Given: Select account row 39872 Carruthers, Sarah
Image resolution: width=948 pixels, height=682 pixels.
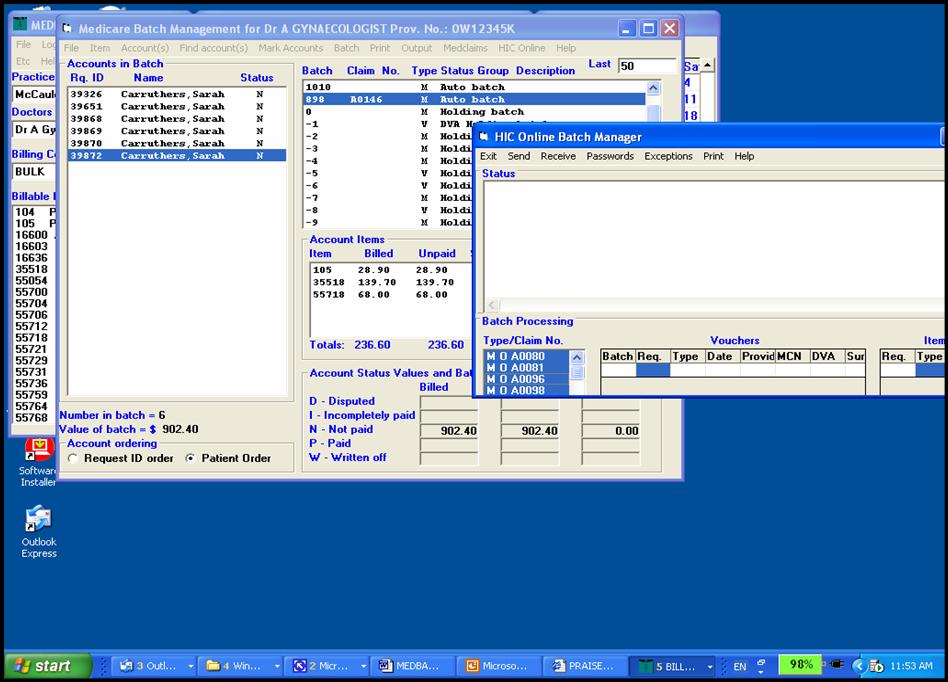Looking at the screenshot, I should (177, 155).
